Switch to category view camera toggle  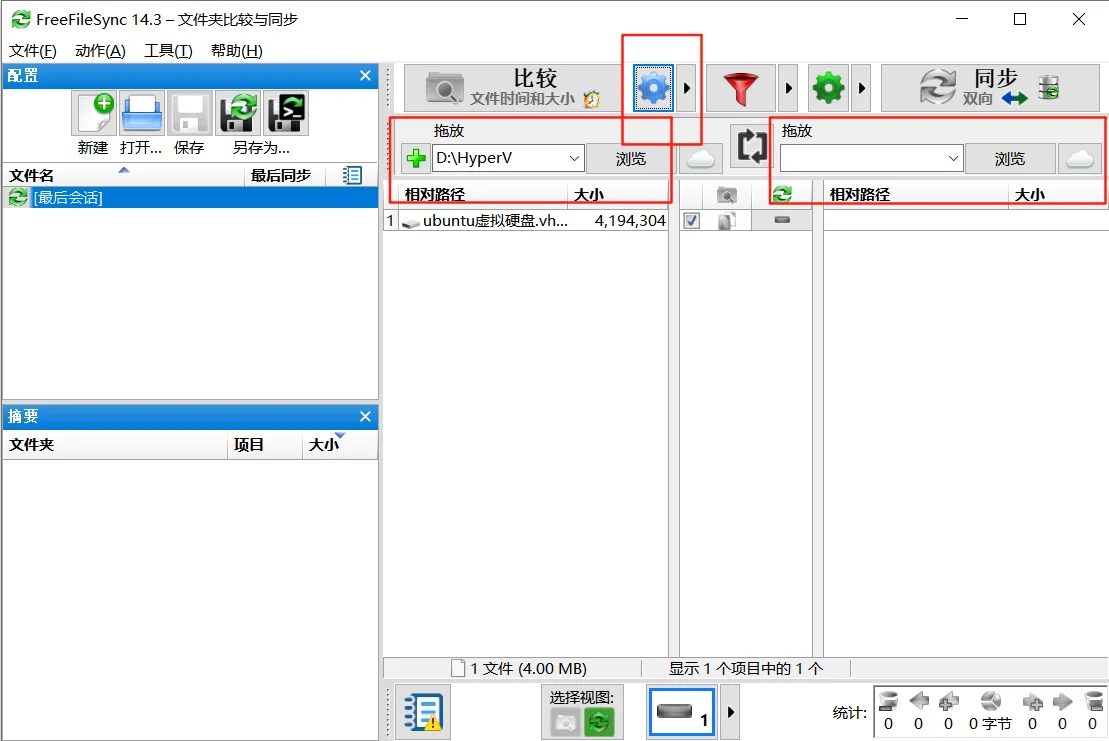tap(565, 723)
